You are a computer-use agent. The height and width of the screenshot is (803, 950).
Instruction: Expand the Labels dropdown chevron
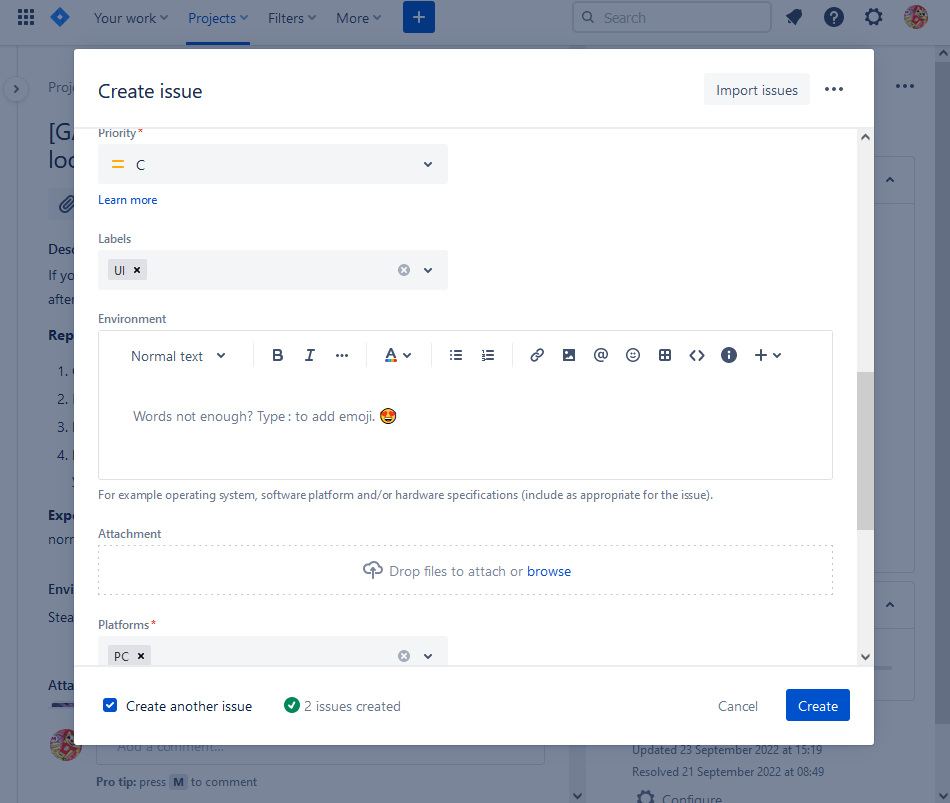(x=428, y=270)
